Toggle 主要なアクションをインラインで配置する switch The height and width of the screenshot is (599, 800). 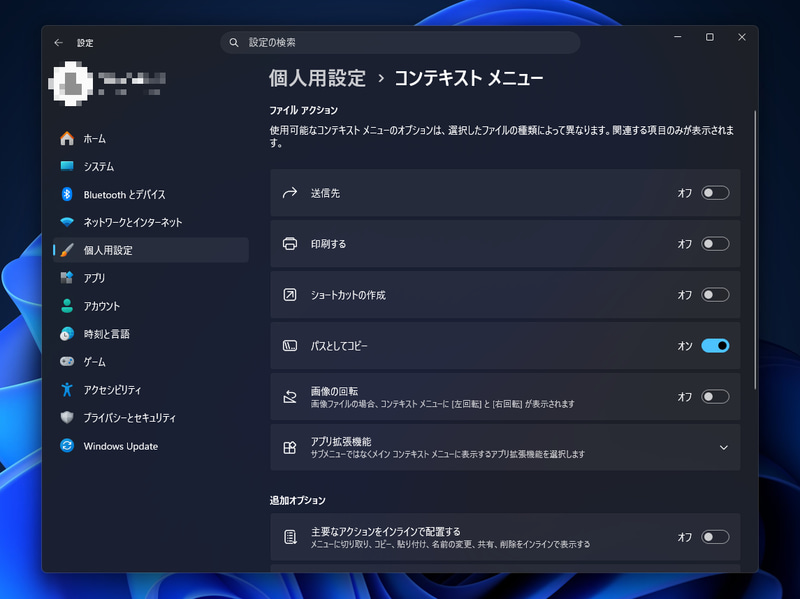point(715,537)
